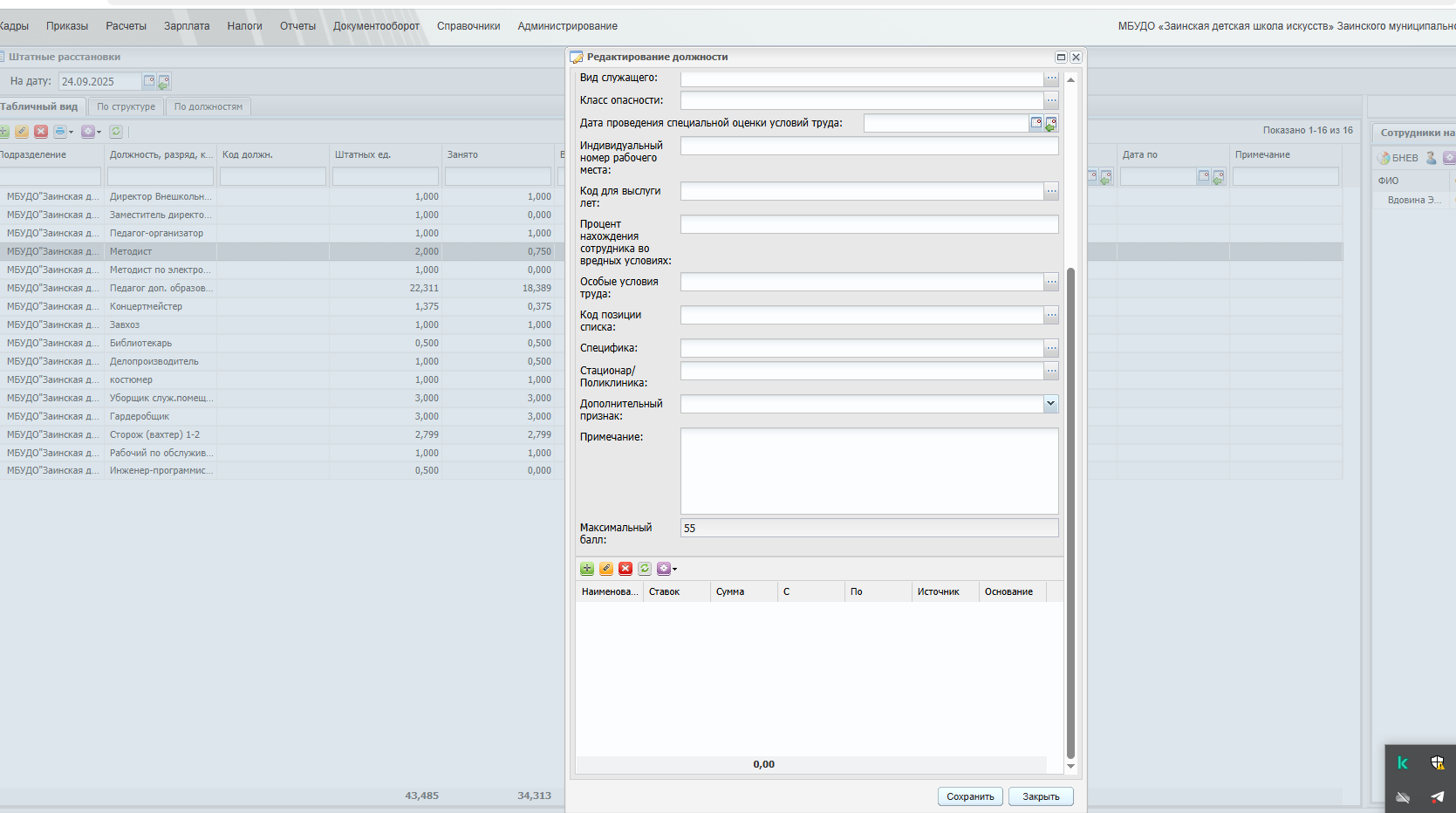The width and height of the screenshot is (1456, 813).
Task: Sort by Должность, разряд column header
Action: [x=161, y=154]
